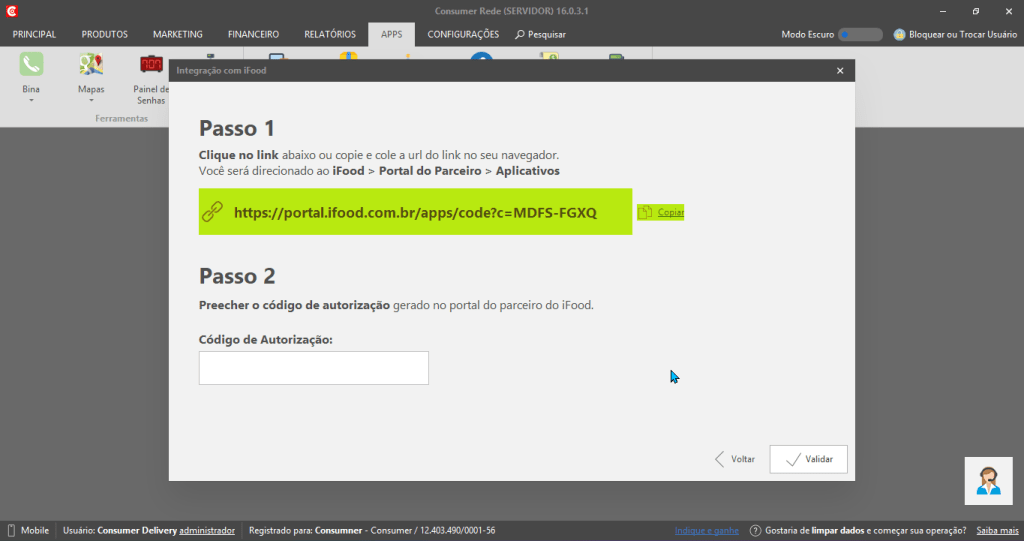Open the iFood portal link
The image size is (1024, 541).
(415, 212)
